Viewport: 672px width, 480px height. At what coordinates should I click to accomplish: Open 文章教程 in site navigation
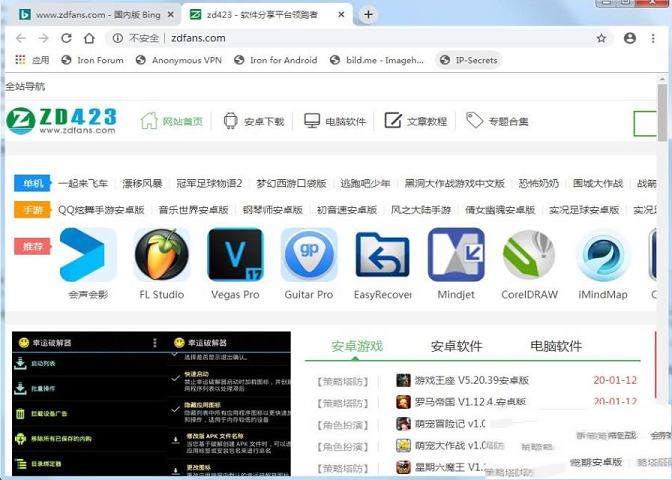tap(416, 121)
